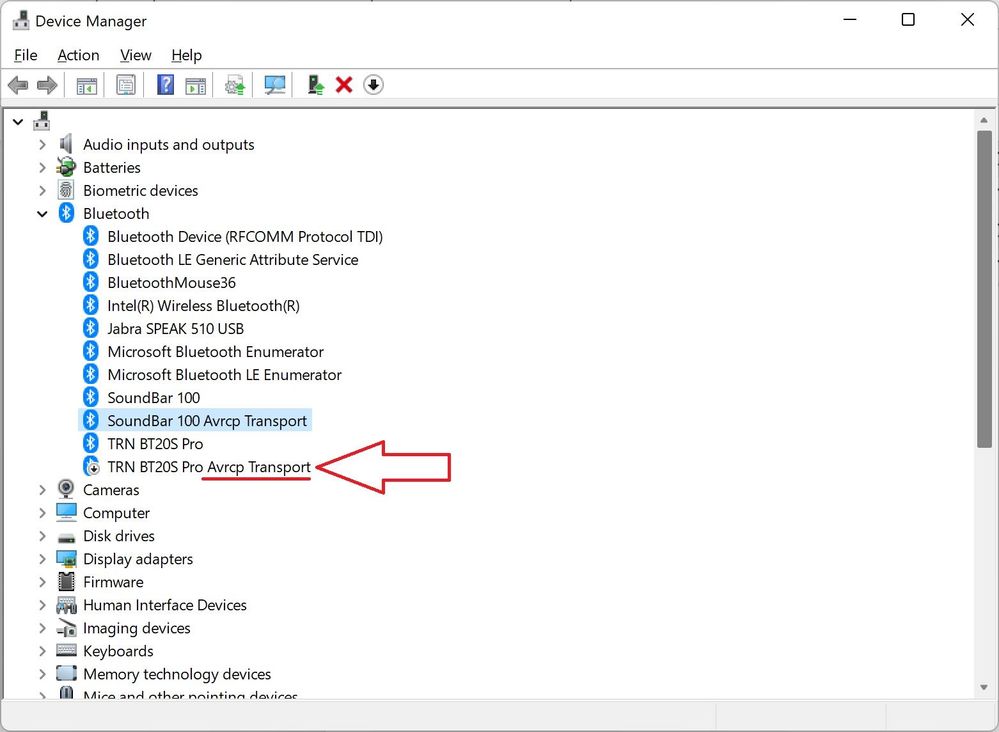Click the vertical scrollbar thumb
Image resolution: width=999 pixels, height=732 pixels.
984,289
